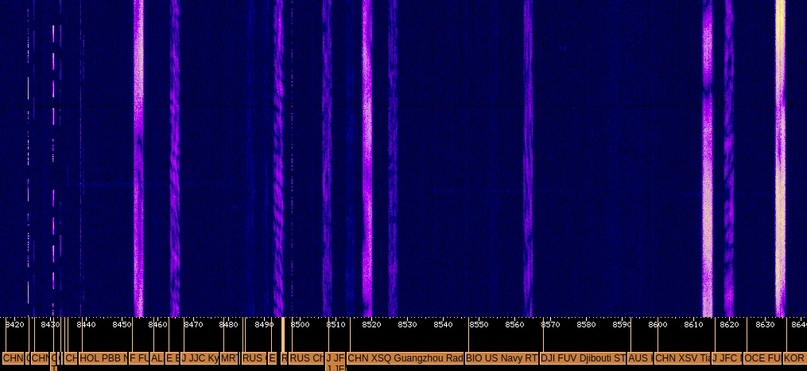Select the KOR station label

794,358
